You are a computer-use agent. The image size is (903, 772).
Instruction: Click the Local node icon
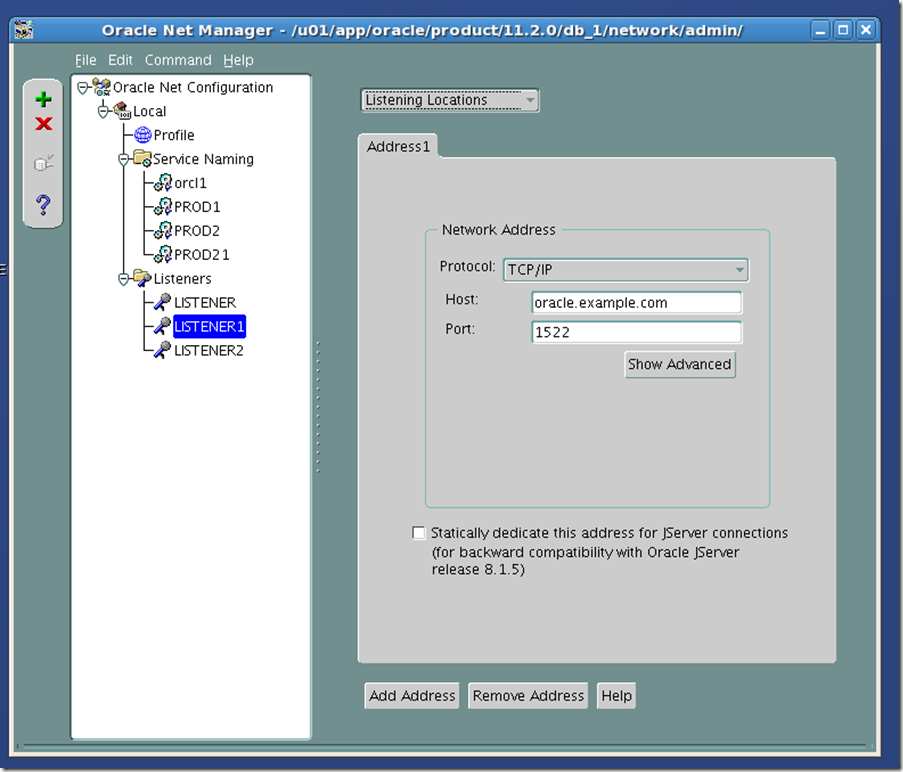(122, 111)
